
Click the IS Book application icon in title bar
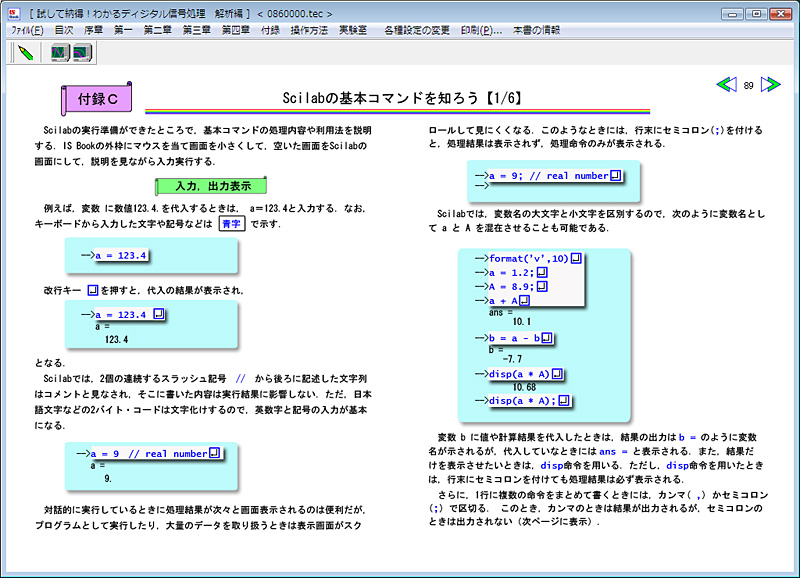coord(14,13)
